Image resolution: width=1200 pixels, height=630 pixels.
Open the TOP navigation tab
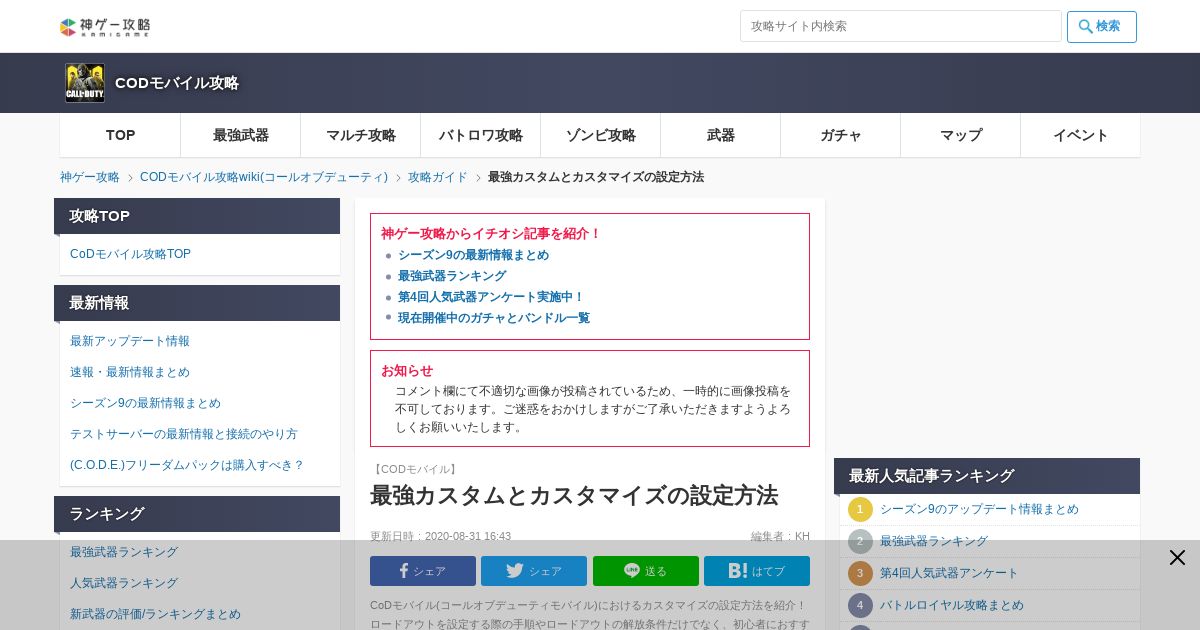(x=120, y=135)
